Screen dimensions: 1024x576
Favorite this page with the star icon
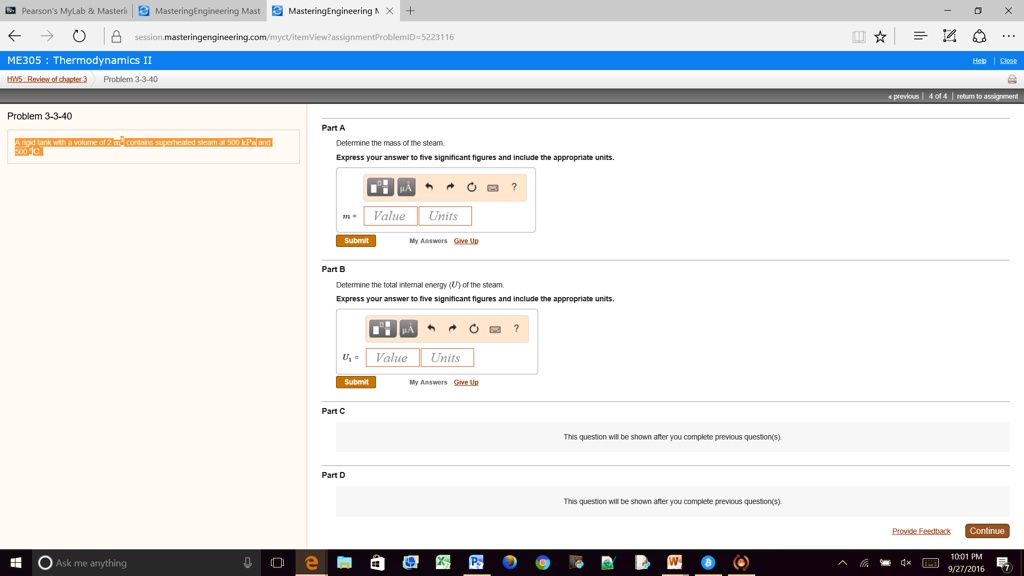click(880, 37)
